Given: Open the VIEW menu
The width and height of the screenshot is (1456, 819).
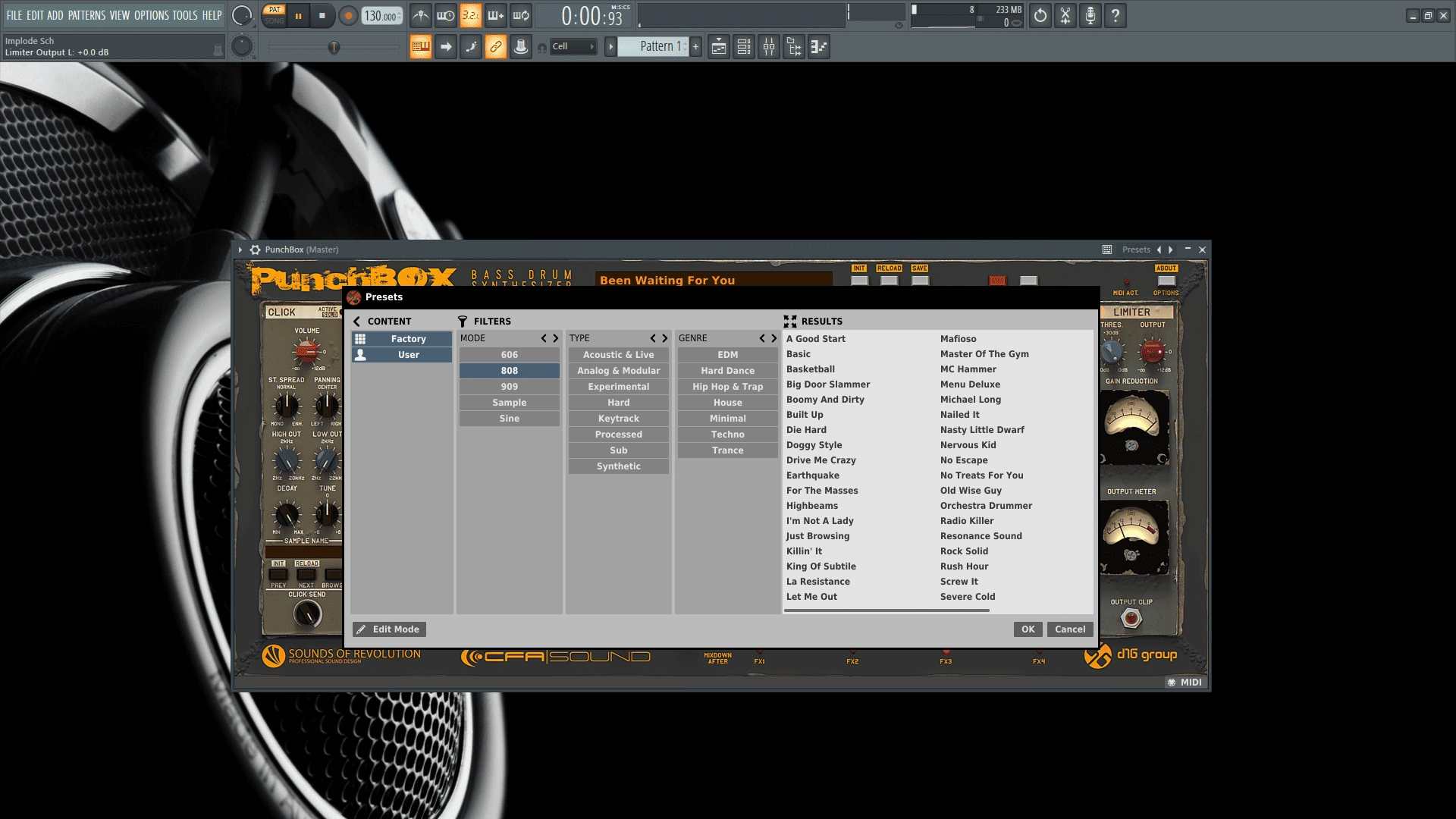Looking at the screenshot, I should pyautogui.click(x=120, y=15).
